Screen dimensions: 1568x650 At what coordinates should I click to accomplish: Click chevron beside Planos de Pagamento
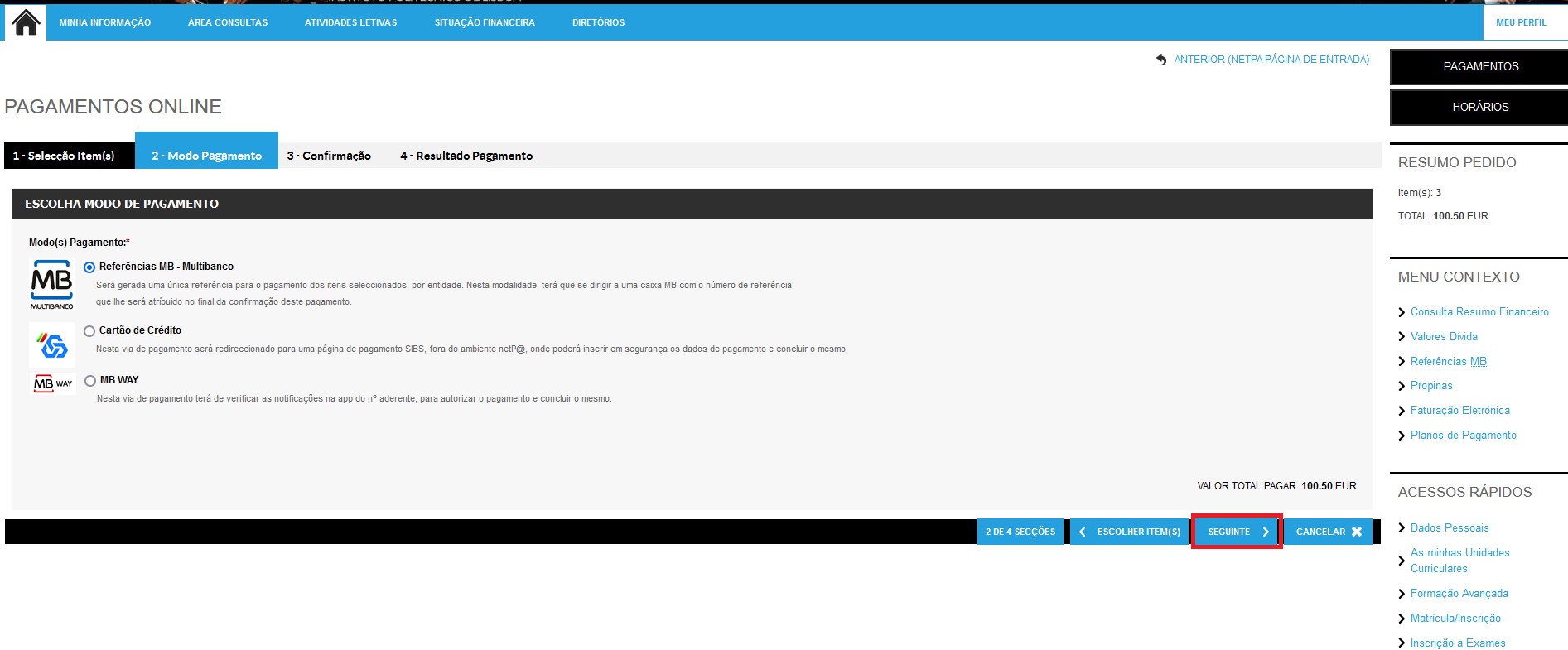tap(1402, 436)
